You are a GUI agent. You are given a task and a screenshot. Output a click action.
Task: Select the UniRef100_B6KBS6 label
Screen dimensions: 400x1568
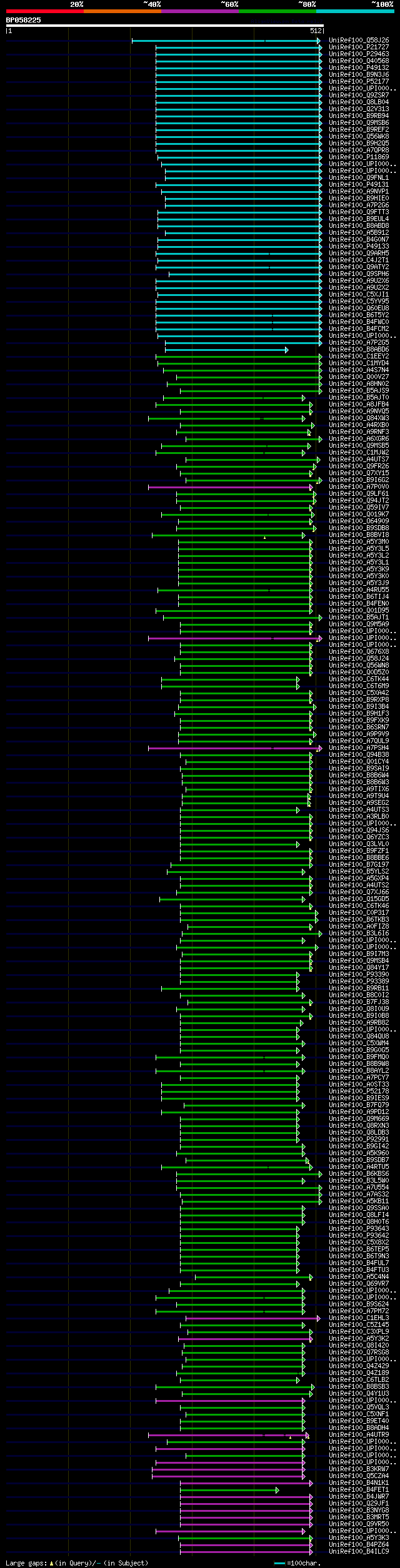[x=359, y=1173]
